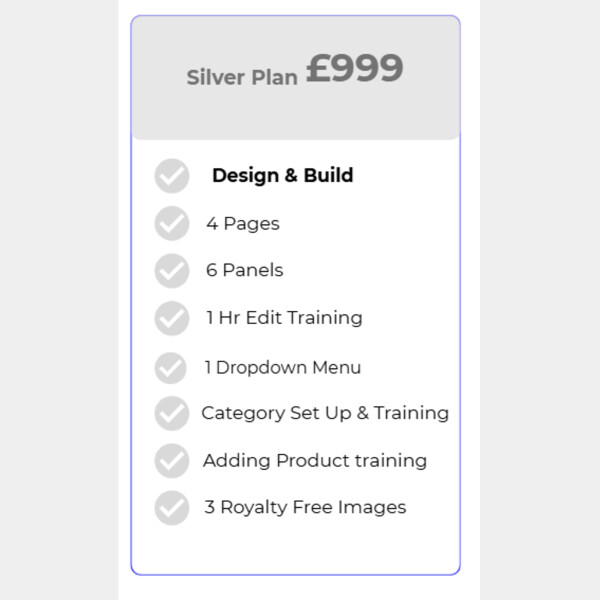Select the Design & Build heading
The width and height of the screenshot is (600, 600).
[283, 176]
